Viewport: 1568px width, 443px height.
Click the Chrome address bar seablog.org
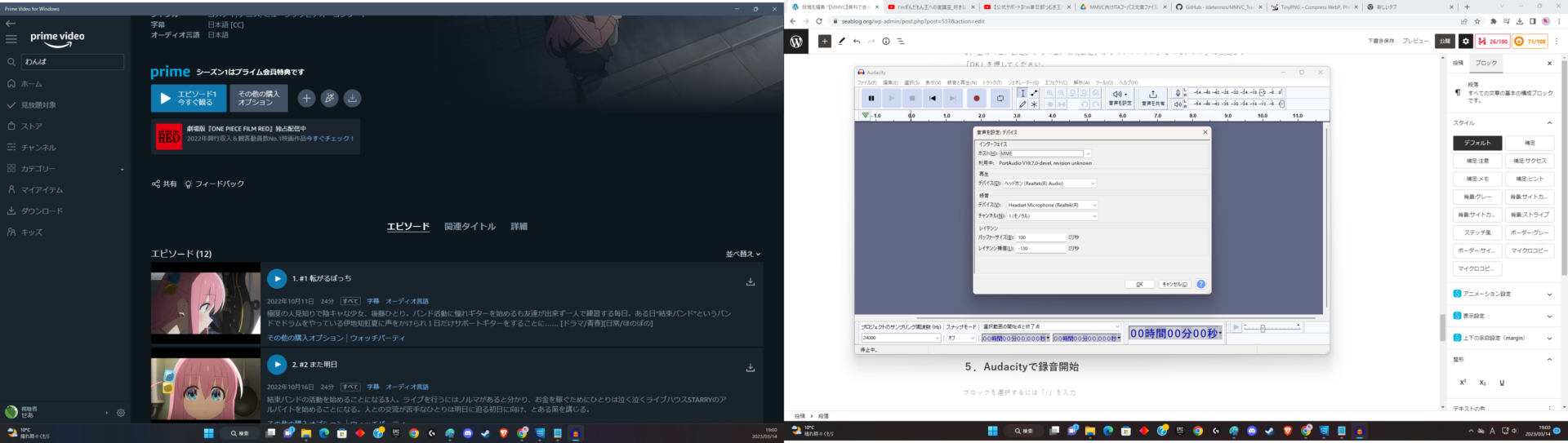[1143, 21]
